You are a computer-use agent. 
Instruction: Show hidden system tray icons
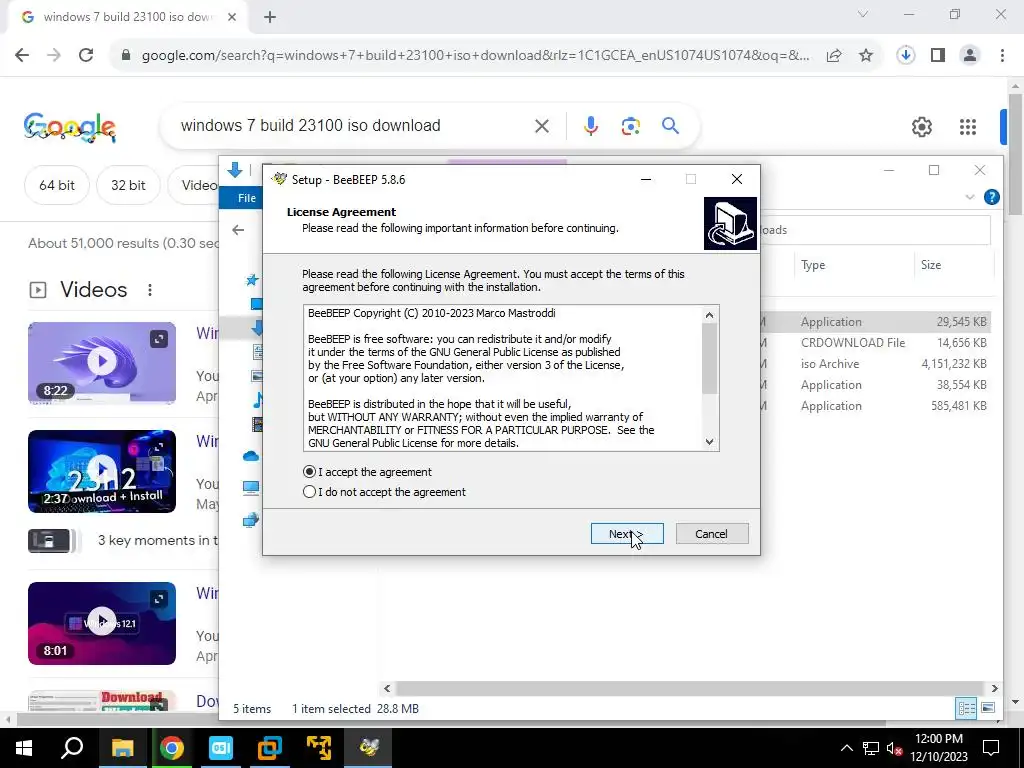pos(846,748)
